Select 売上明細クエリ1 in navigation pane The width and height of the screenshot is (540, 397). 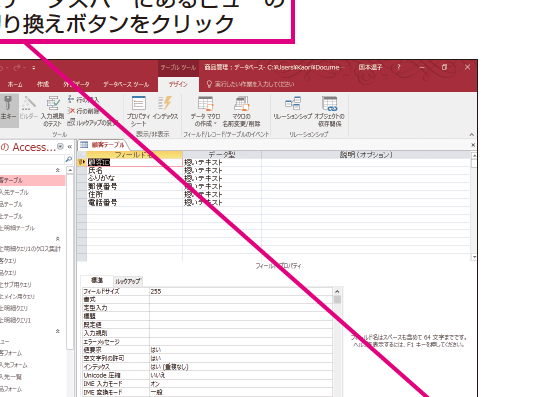coord(15,320)
